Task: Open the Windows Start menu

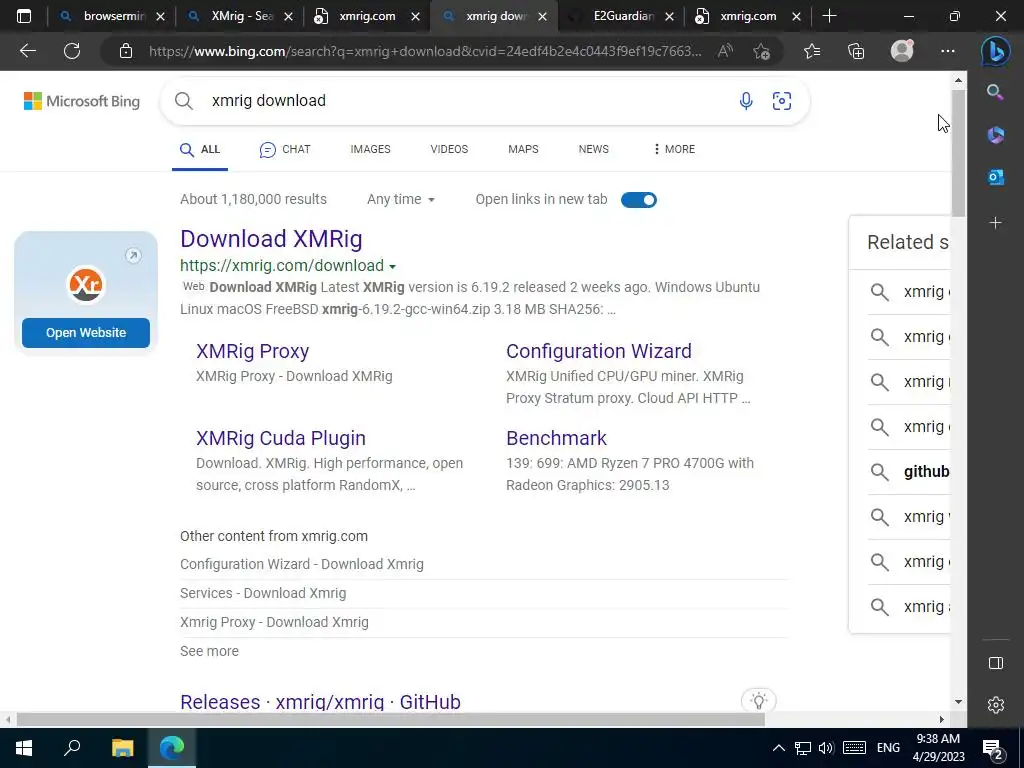Action: click(x=24, y=748)
